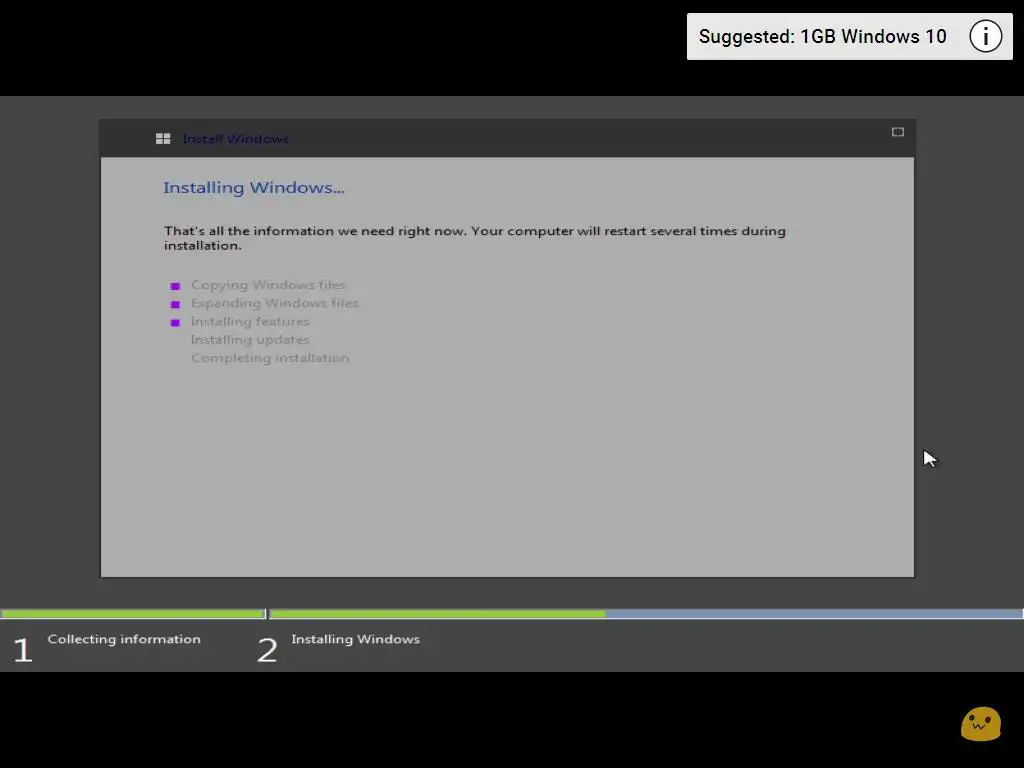Click 'Installing features' step
The image size is (1024, 768).
(250, 321)
